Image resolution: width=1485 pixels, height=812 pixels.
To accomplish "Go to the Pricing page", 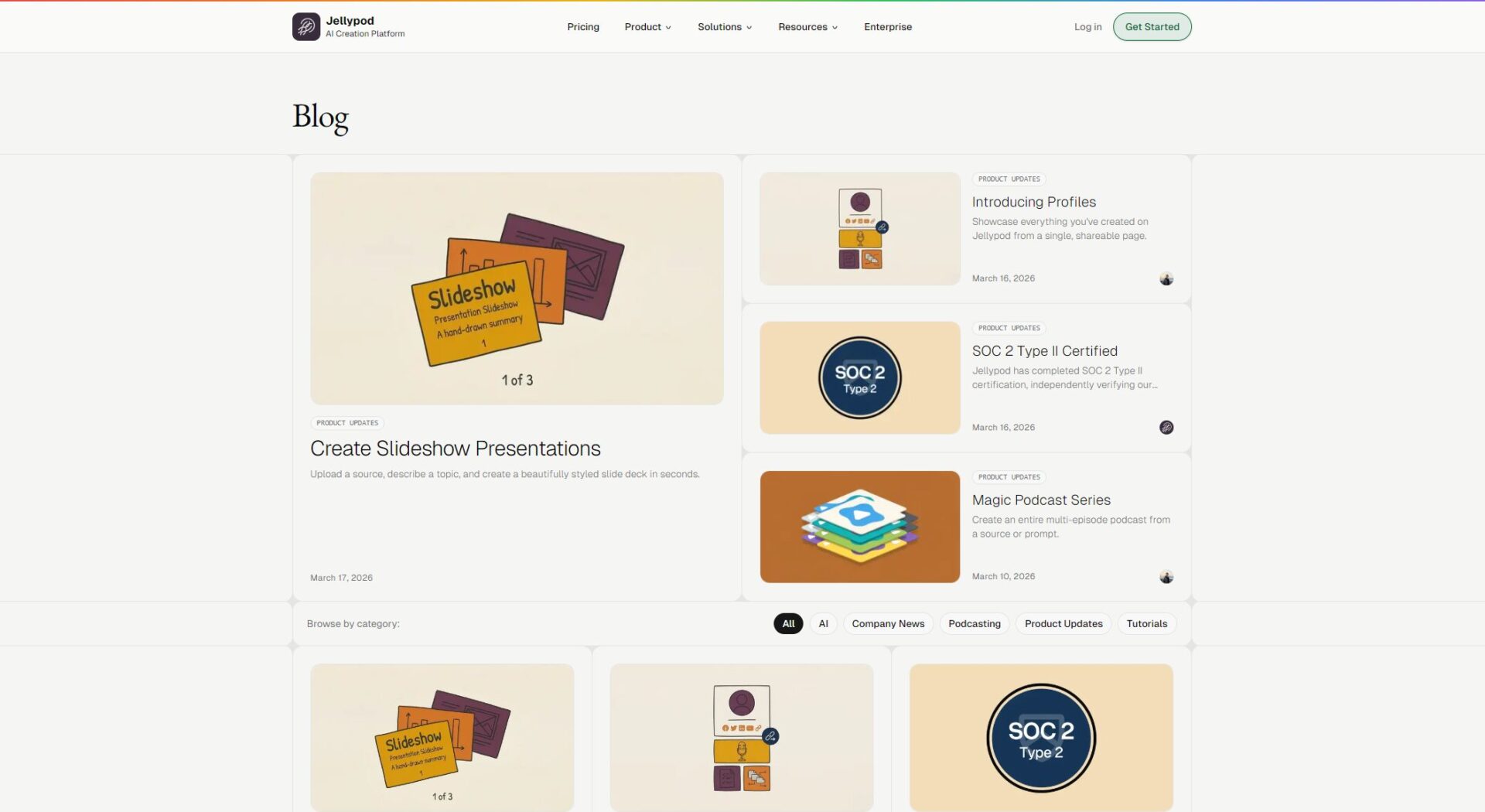I will click(583, 27).
